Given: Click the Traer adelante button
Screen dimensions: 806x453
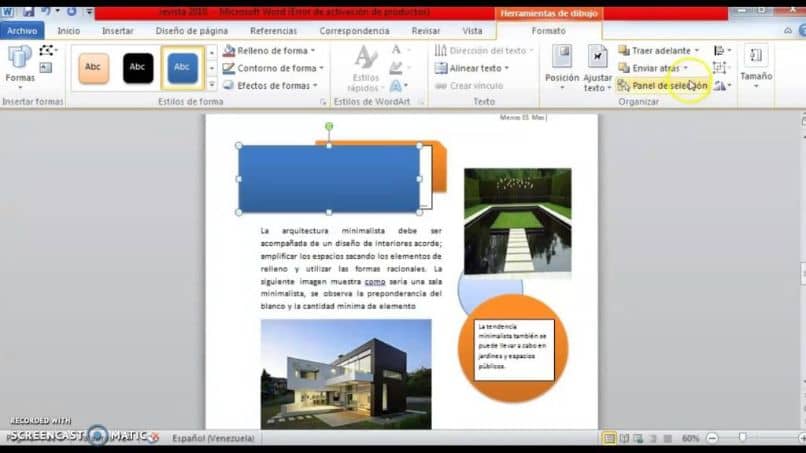Looking at the screenshot, I should coord(654,50).
